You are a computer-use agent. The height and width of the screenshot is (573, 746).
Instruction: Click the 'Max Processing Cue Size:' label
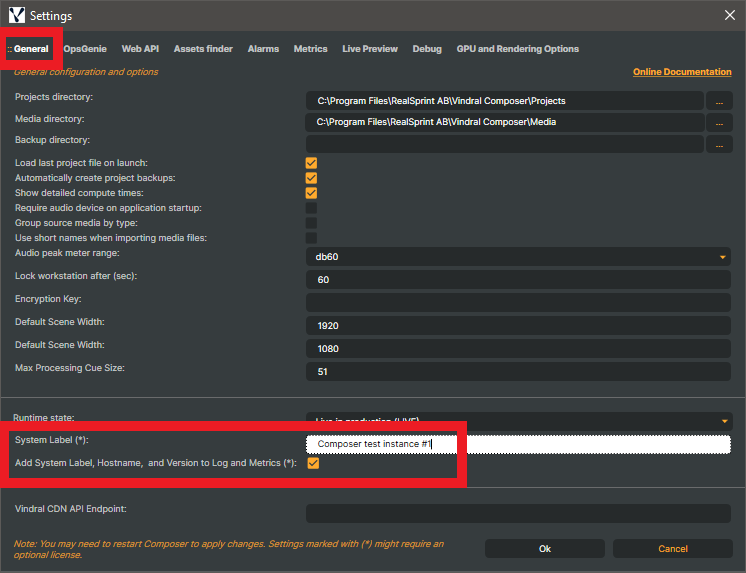pyautogui.click(x=69, y=368)
